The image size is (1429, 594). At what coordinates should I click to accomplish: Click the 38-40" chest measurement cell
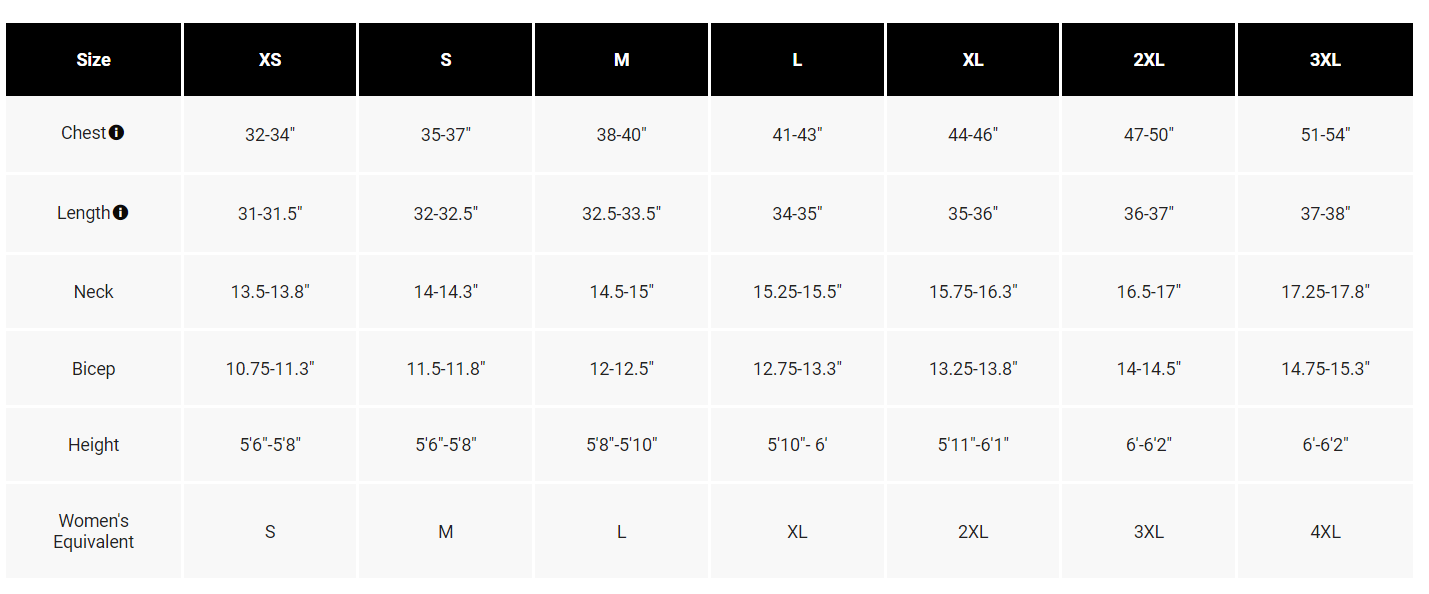[x=621, y=135]
